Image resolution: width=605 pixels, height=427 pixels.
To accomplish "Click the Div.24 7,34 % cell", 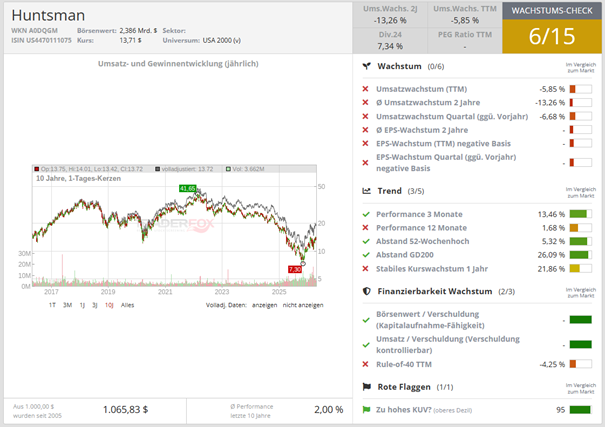I will (x=390, y=41).
